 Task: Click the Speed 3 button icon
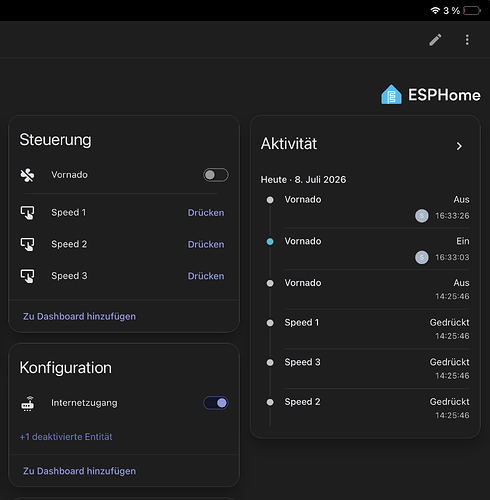point(27,276)
